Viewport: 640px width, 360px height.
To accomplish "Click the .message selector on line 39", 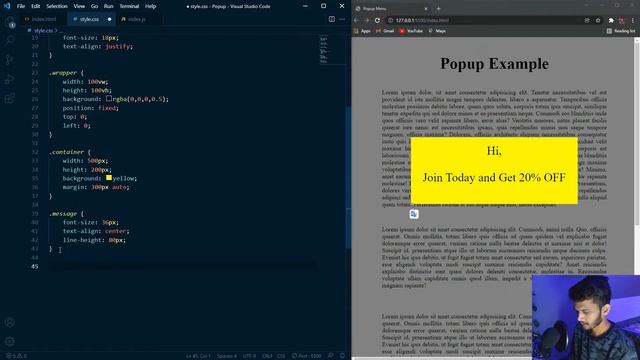I will [x=63, y=213].
